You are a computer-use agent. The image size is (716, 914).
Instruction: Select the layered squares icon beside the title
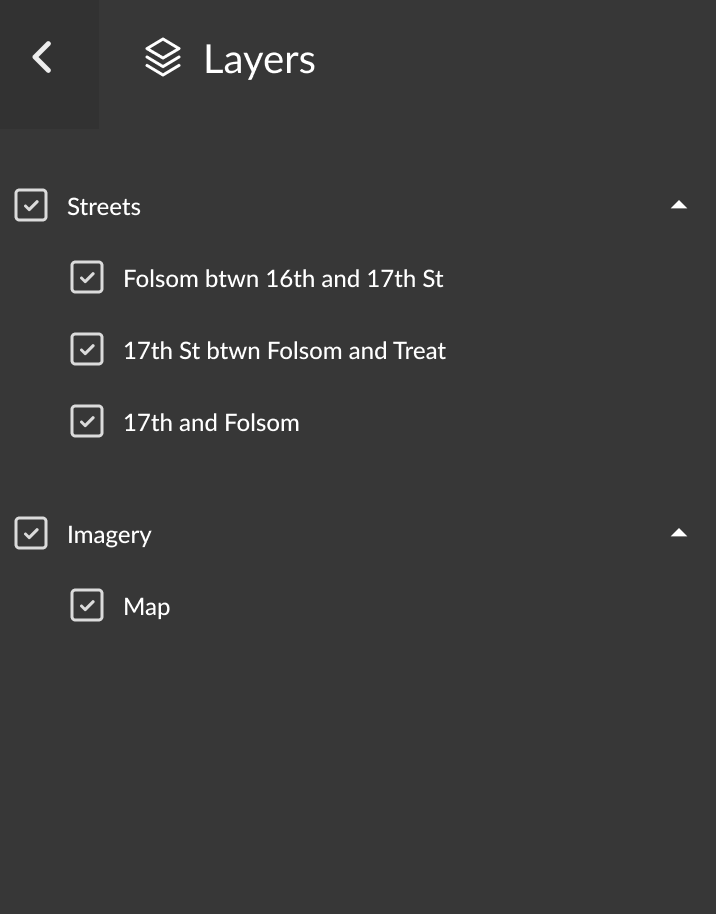tap(163, 58)
